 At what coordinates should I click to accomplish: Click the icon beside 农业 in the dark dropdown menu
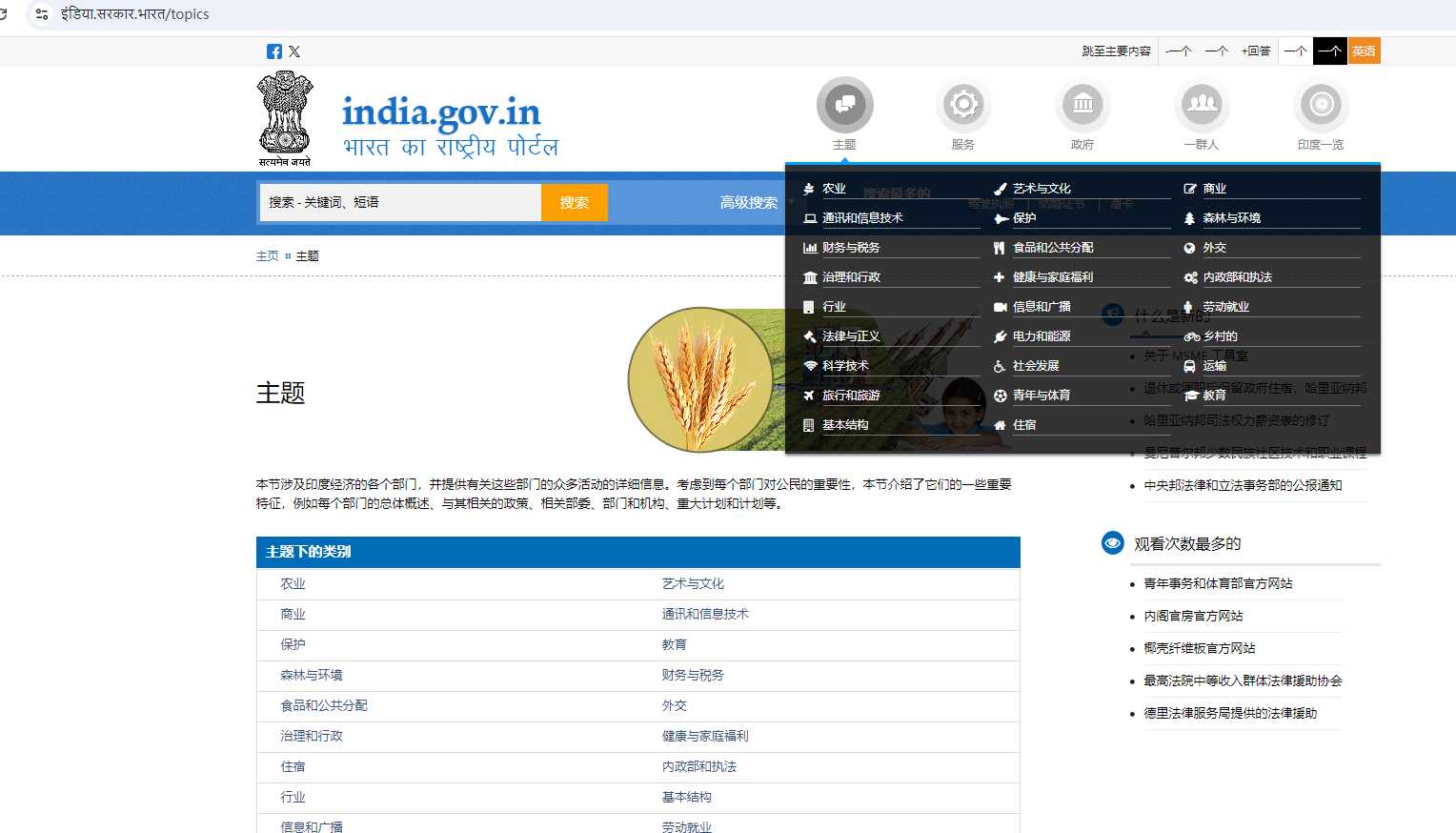pyautogui.click(x=809, y=189)
